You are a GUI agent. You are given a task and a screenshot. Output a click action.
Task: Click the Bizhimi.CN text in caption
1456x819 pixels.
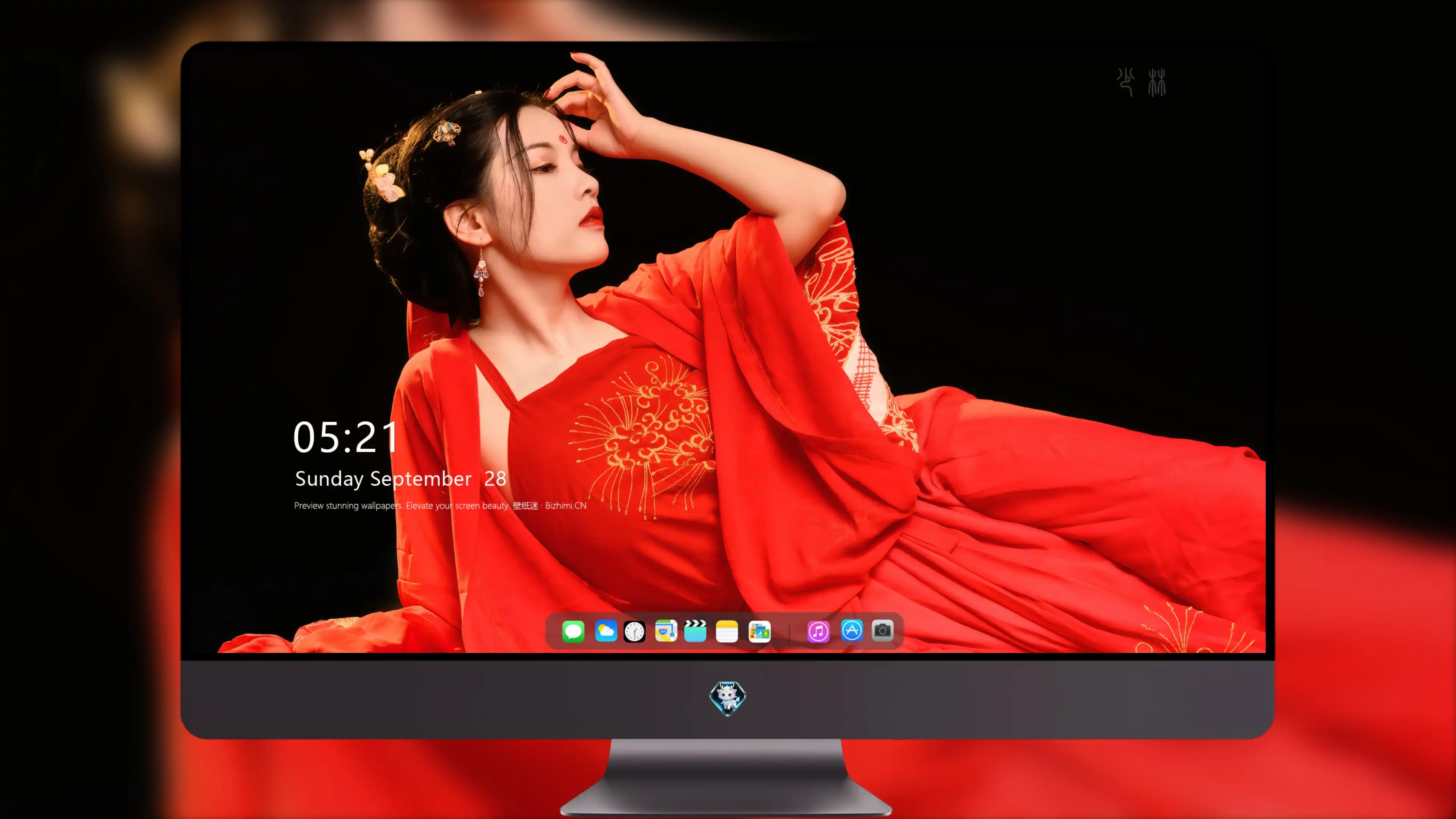coord(566,506)
